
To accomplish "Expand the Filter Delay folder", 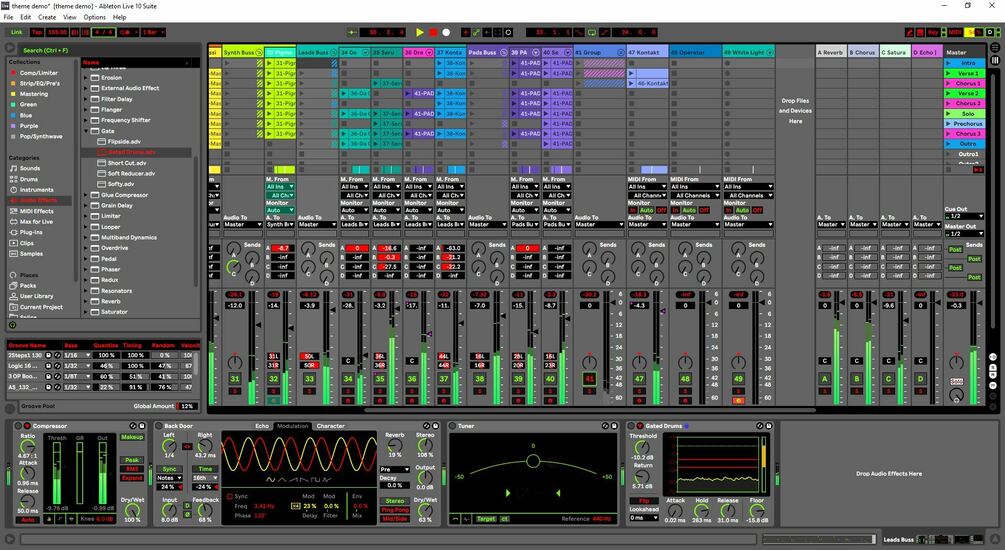I will click(x=86, y=99).
